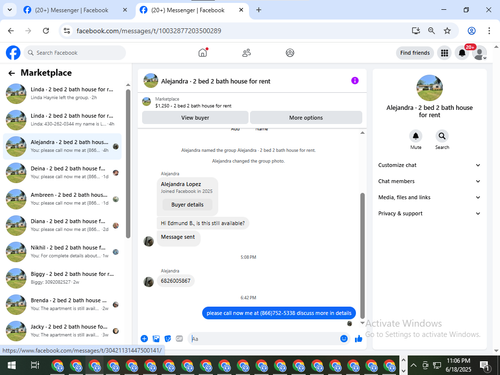Click the More options button
Image resolution: width=500 pixels, height=375 pixels.
coord(306,118)
